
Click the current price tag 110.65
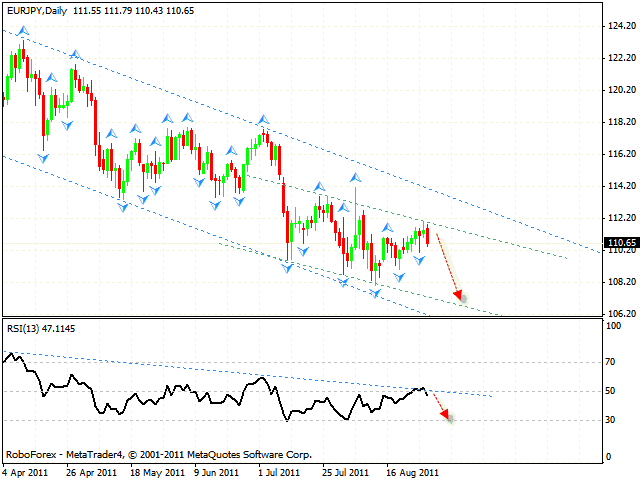[x=619, y=243]
